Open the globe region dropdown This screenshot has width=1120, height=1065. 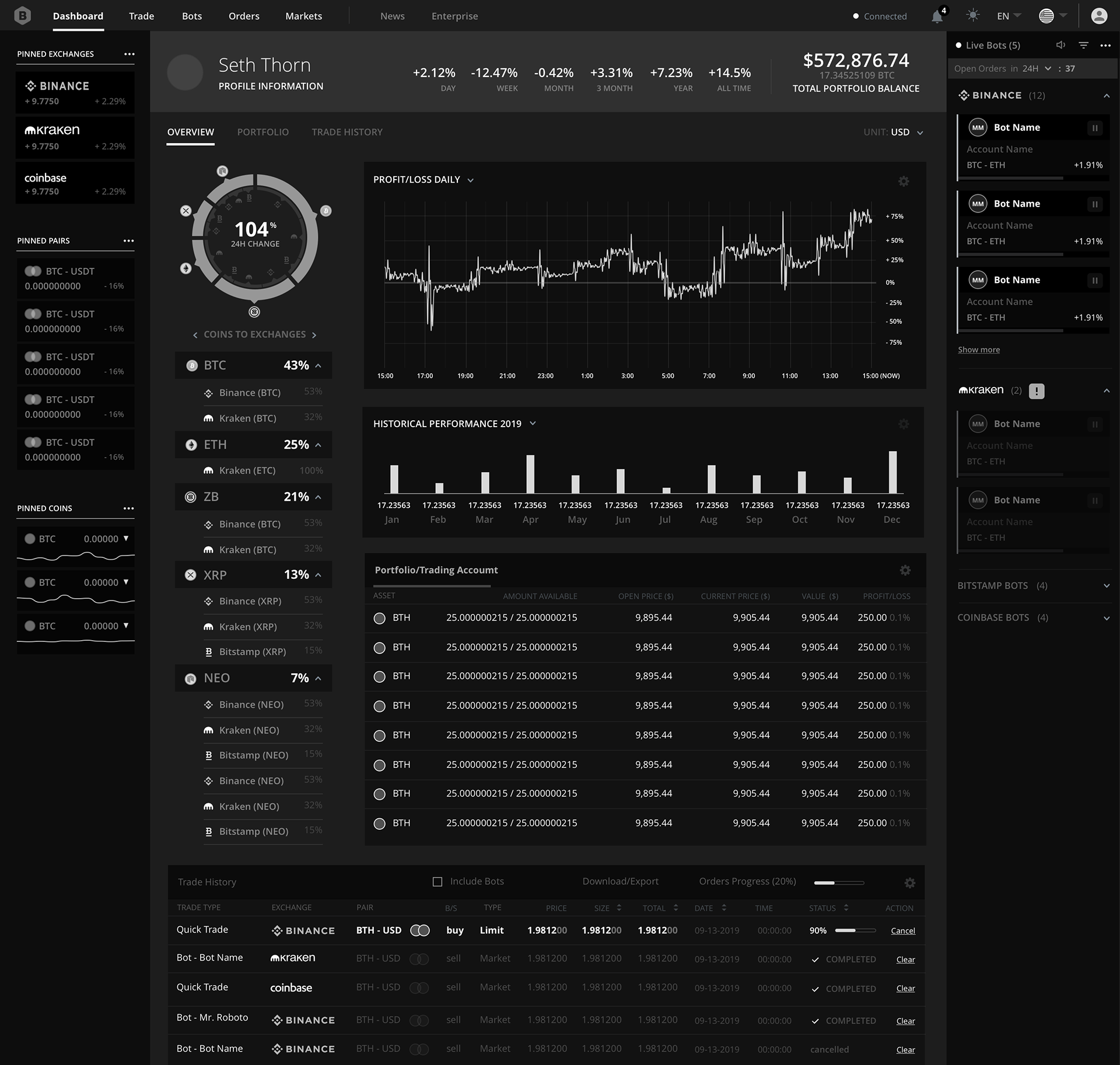click(x=1053, y=16)
